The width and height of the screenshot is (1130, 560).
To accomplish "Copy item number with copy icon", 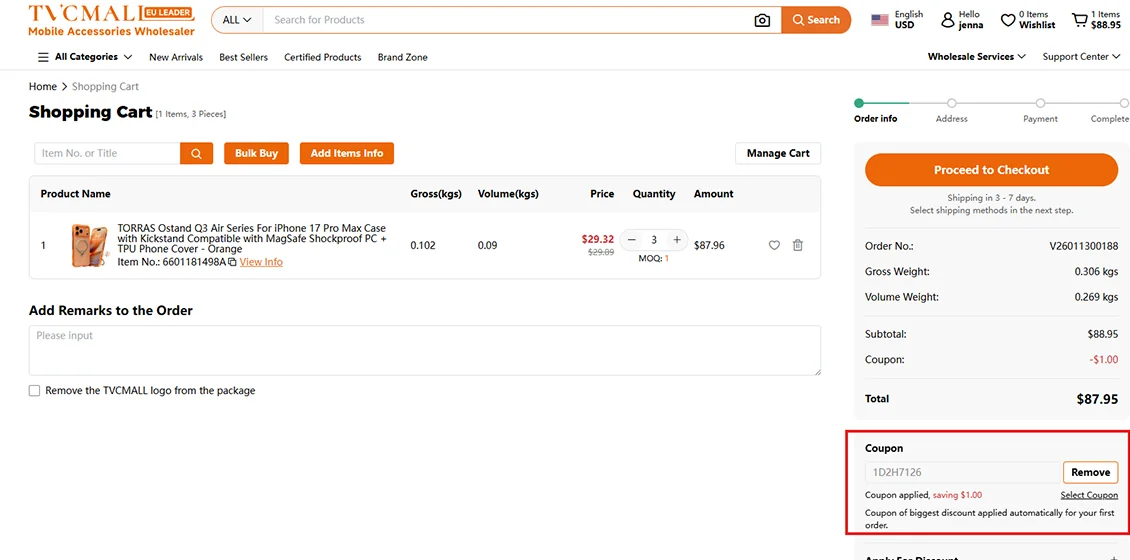I will tap(232, 262).
